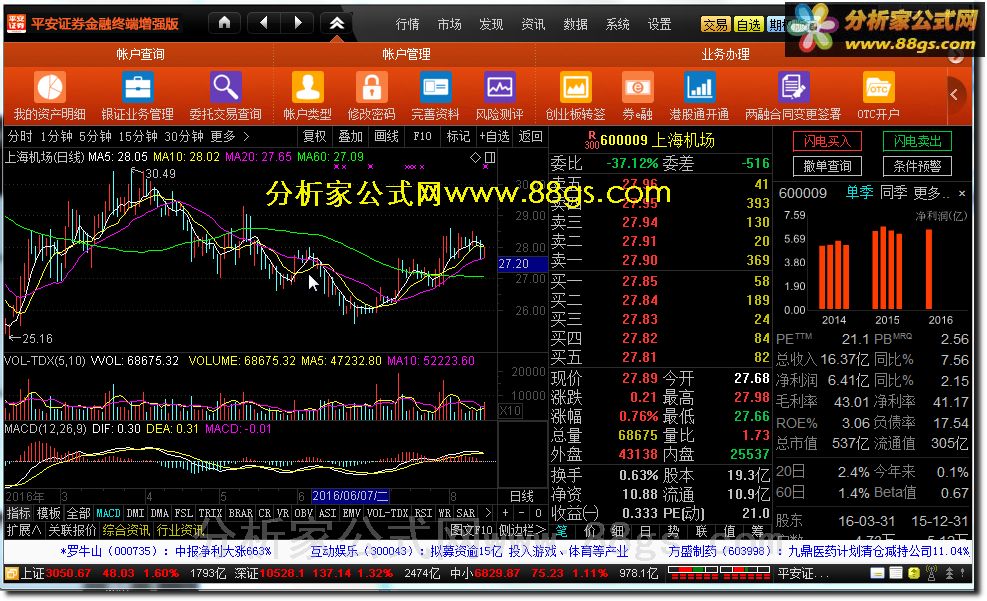Close the earnings panel with the x

pyautogui.click(x=961, y=193)
